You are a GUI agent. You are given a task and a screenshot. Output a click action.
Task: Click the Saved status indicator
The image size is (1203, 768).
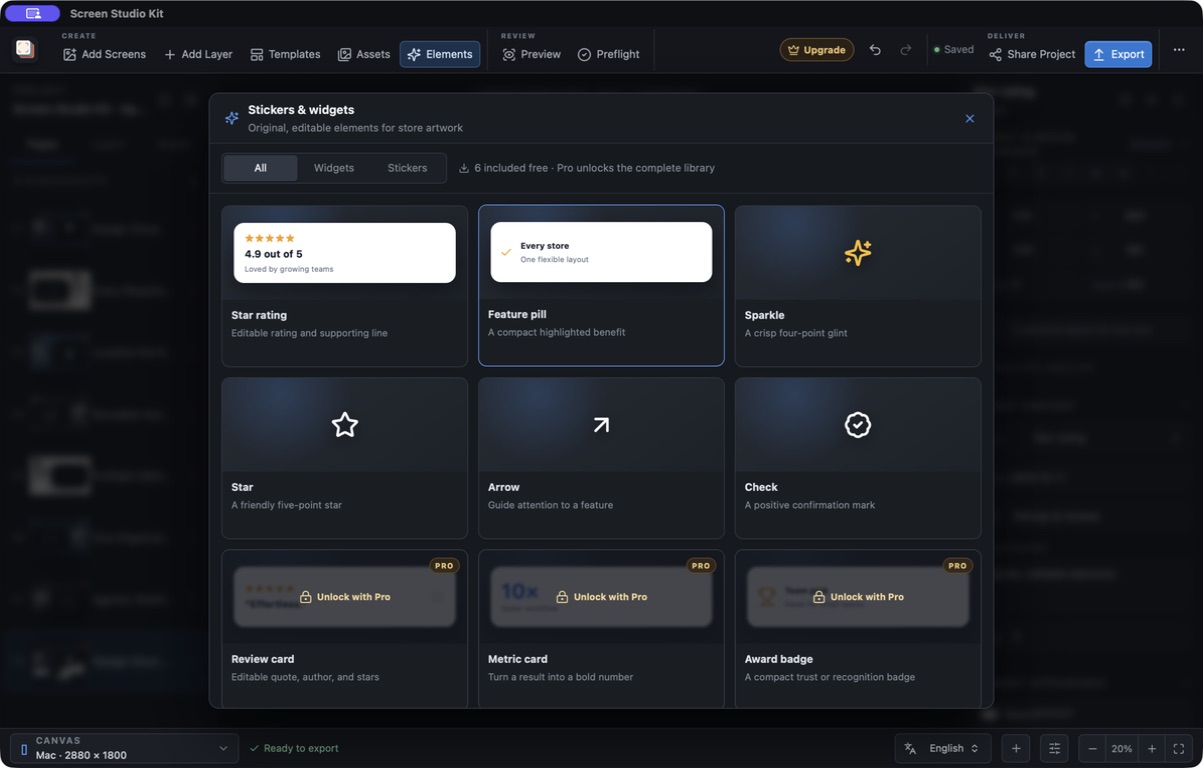click(x=953, y=50)
